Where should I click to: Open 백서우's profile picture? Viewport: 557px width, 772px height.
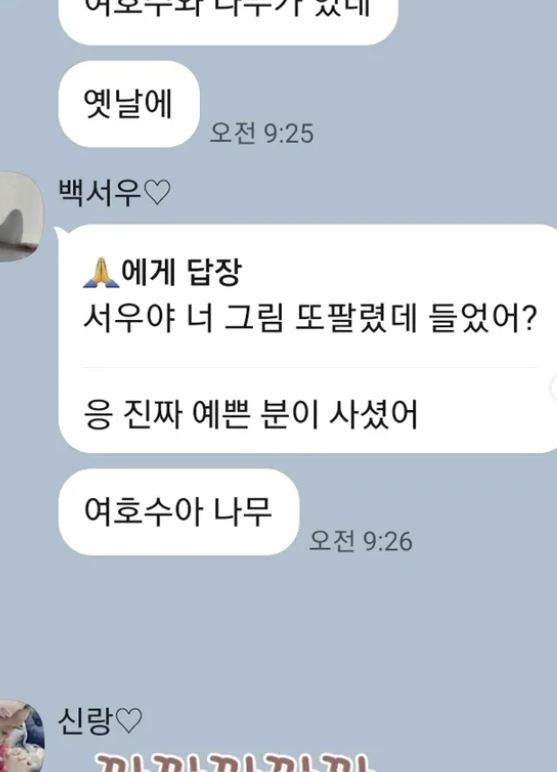pyautogui.click(x=19, y=217)
